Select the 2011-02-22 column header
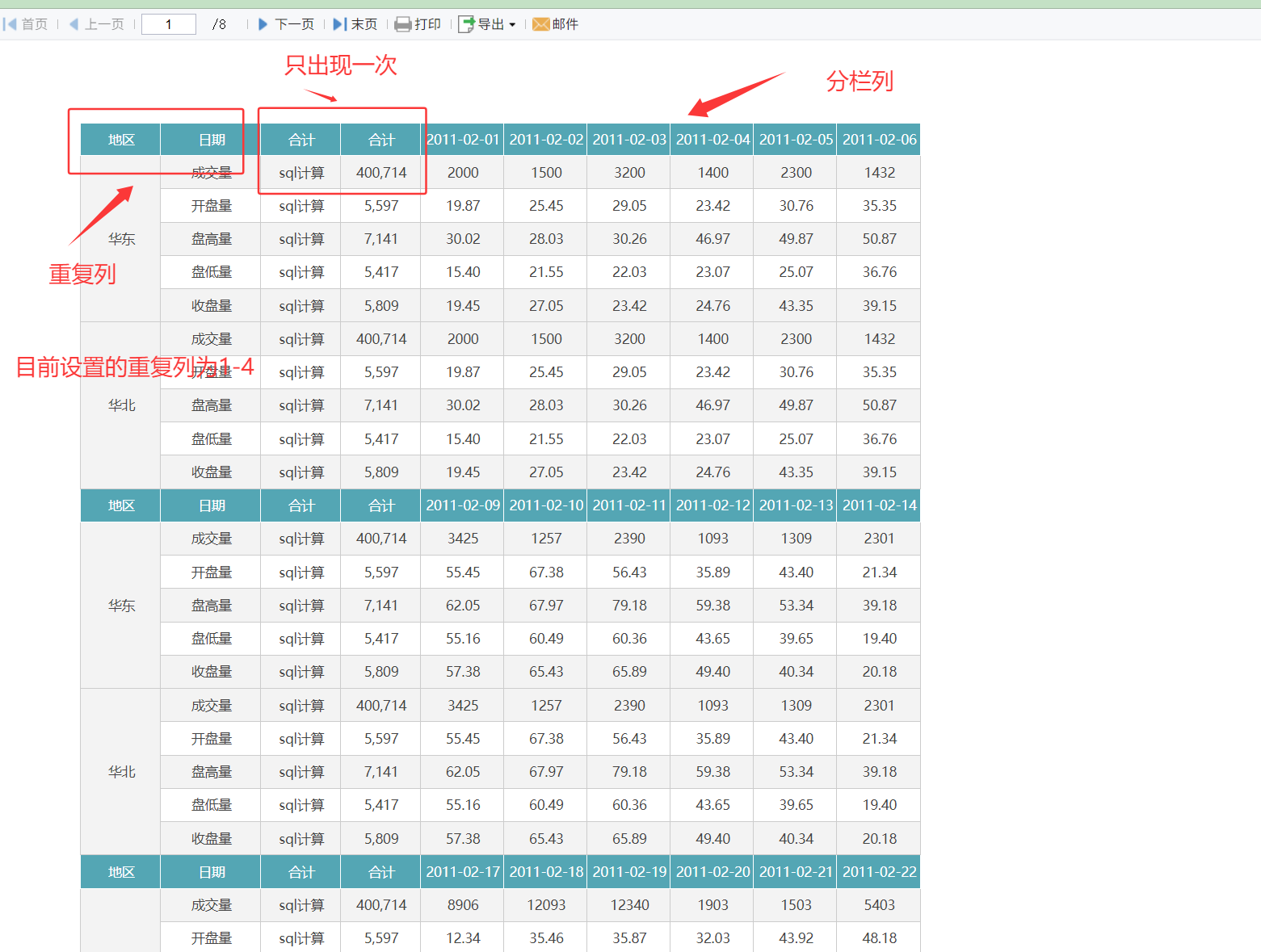The image size is (1261, 952). point(879,872)
